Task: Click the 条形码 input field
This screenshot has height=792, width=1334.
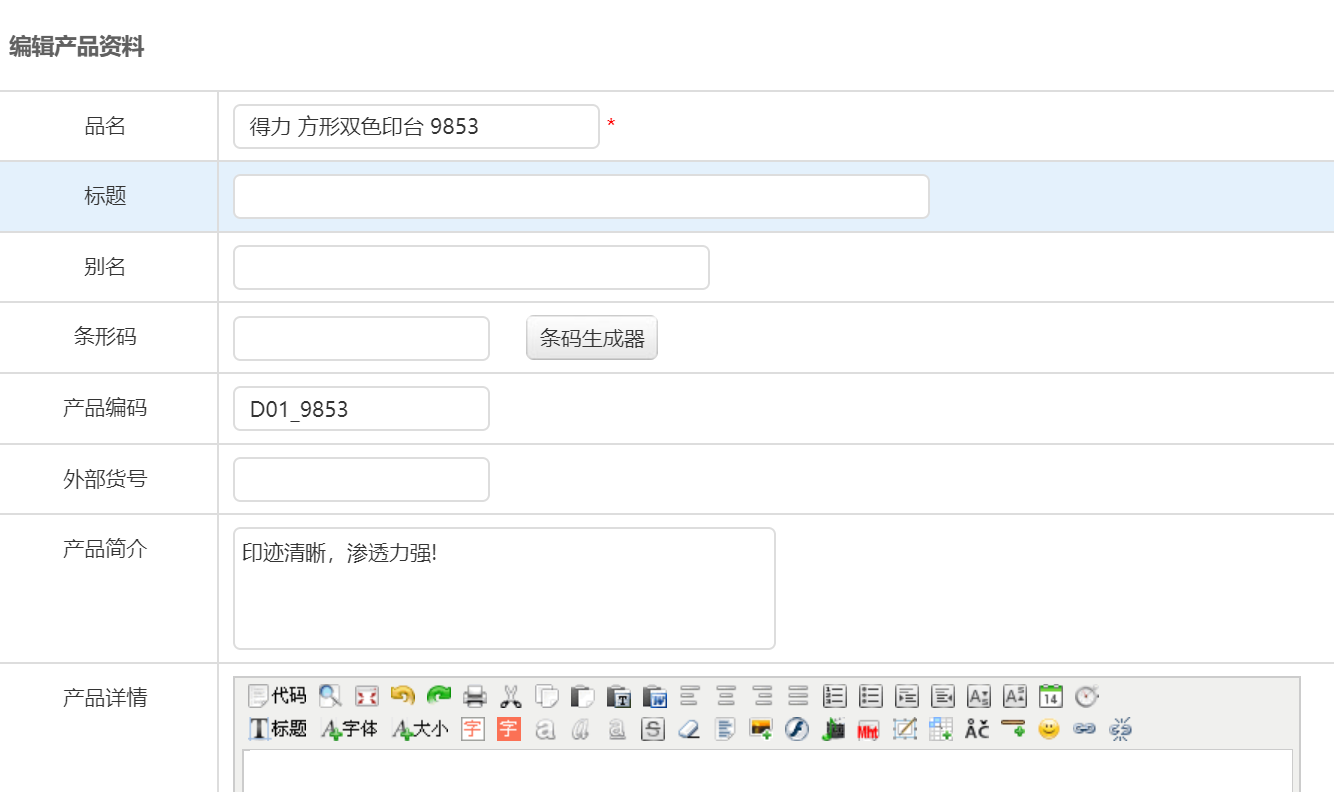Action: (361, 338)
